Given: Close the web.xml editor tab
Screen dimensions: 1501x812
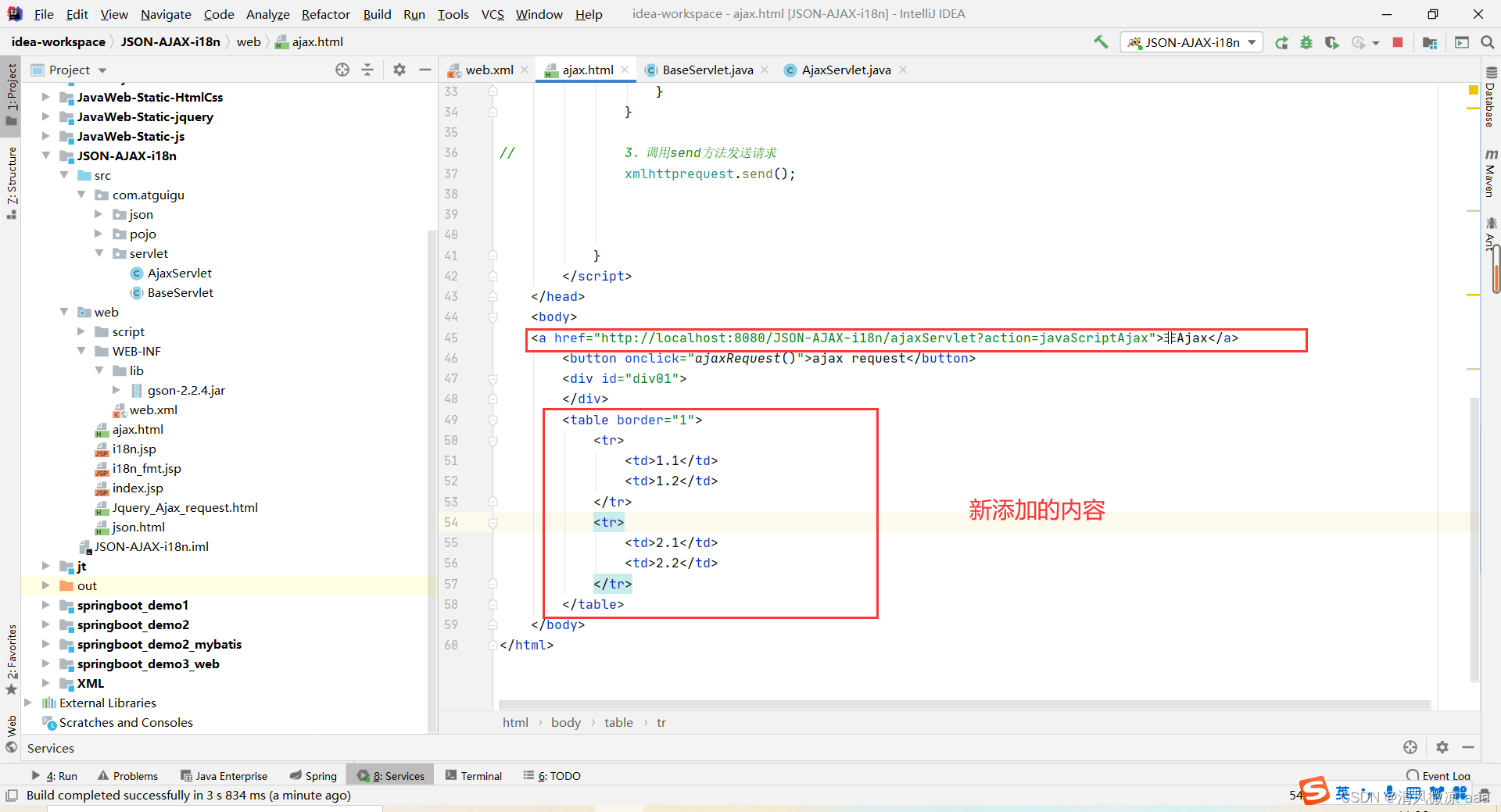Looking at the screenshot, I should [525, 70].
